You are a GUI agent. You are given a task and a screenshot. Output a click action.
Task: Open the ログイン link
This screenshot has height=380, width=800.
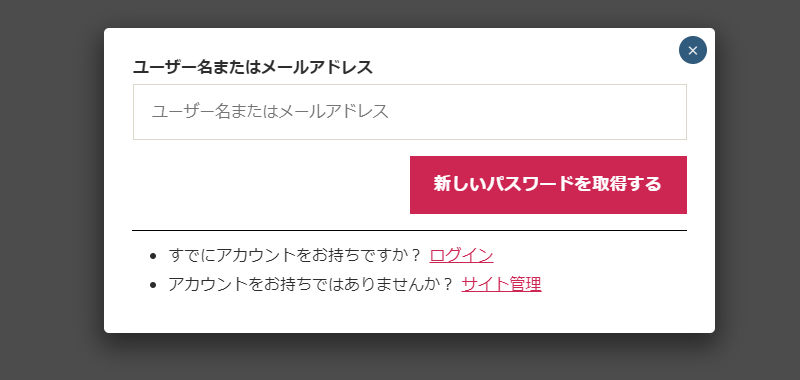461,255
